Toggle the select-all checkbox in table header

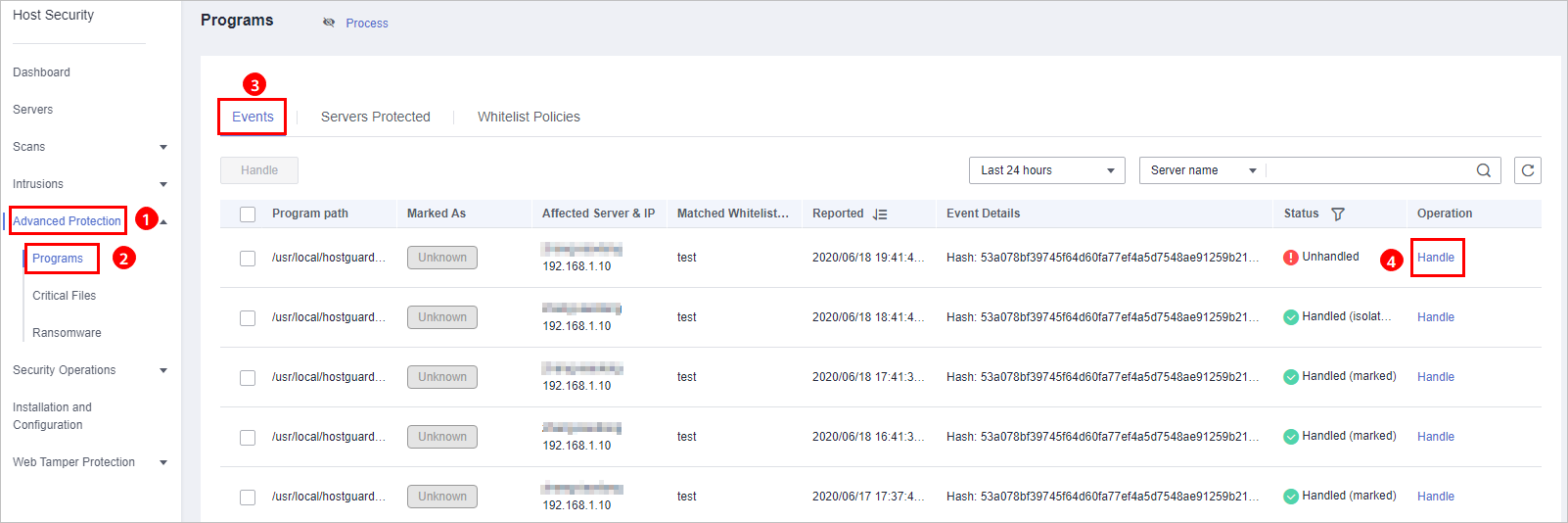(x=248, y=214)
